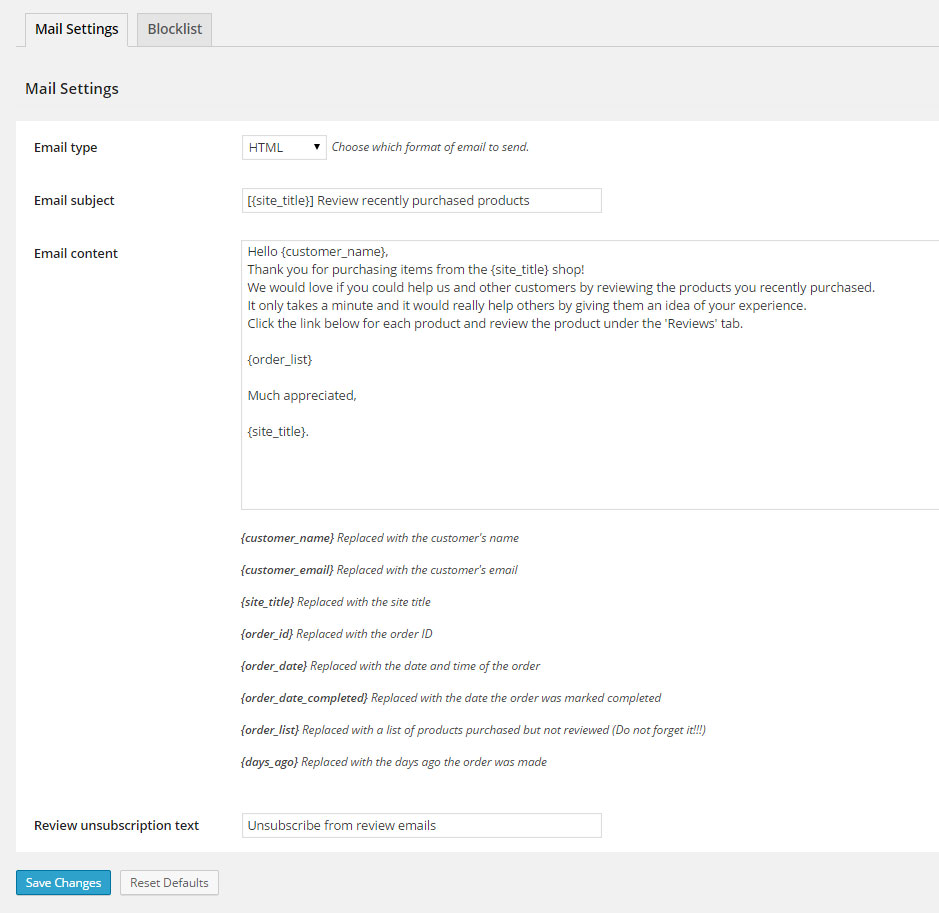
Task: Click the 'Review unsubscription text' label
Action: [116, 825]
